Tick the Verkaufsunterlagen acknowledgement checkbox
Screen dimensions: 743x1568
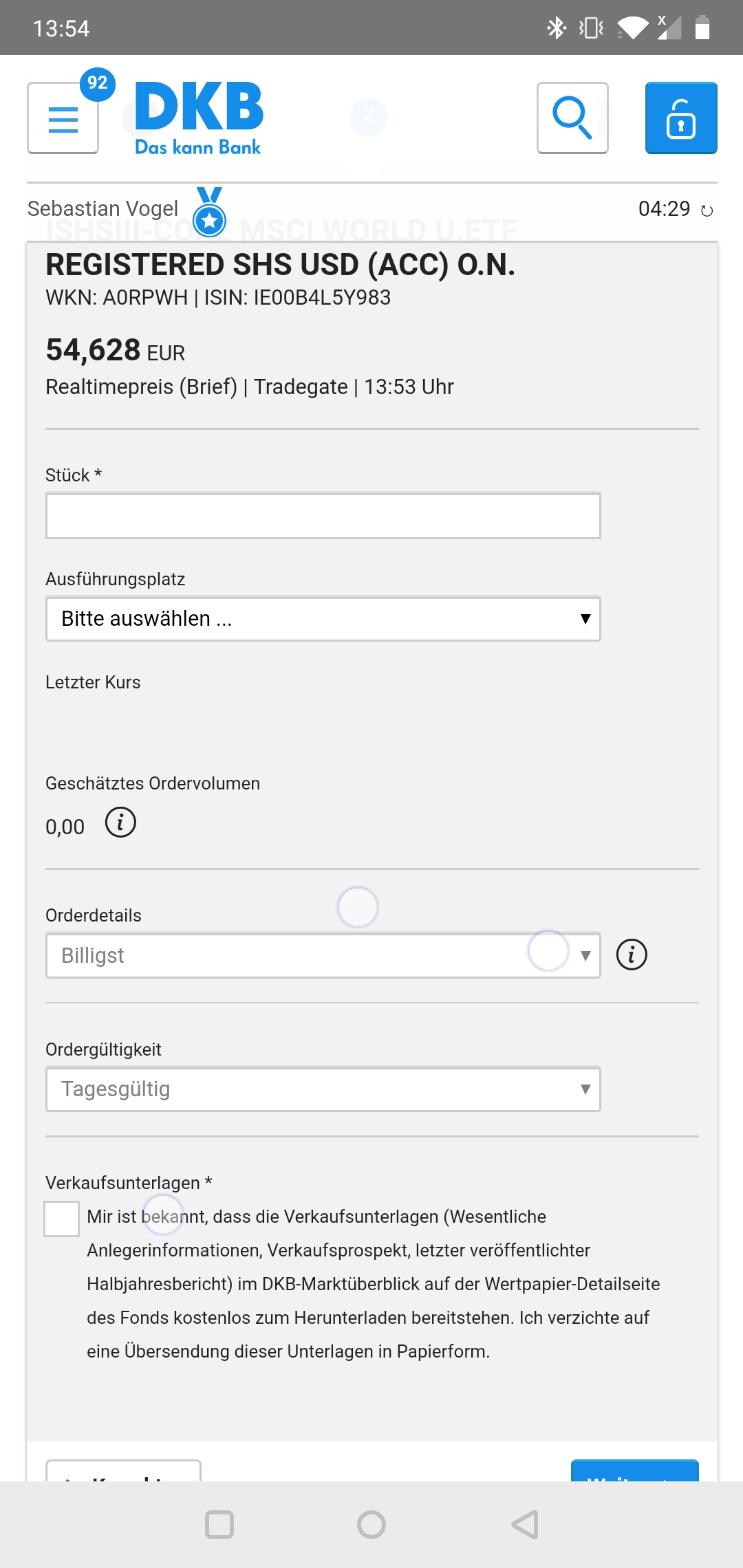(61, 1219)
